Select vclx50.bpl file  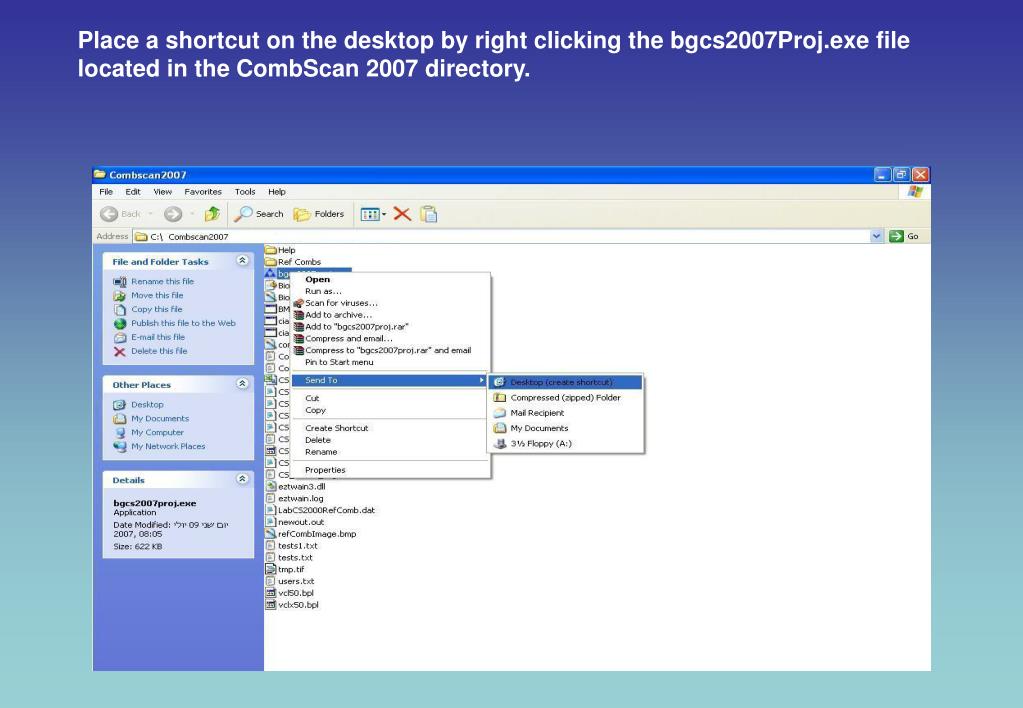point(292,605)
